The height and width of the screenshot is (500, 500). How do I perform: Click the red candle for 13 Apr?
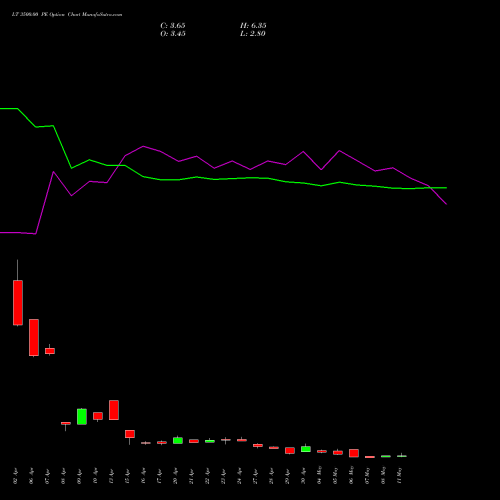coord(114,410)
